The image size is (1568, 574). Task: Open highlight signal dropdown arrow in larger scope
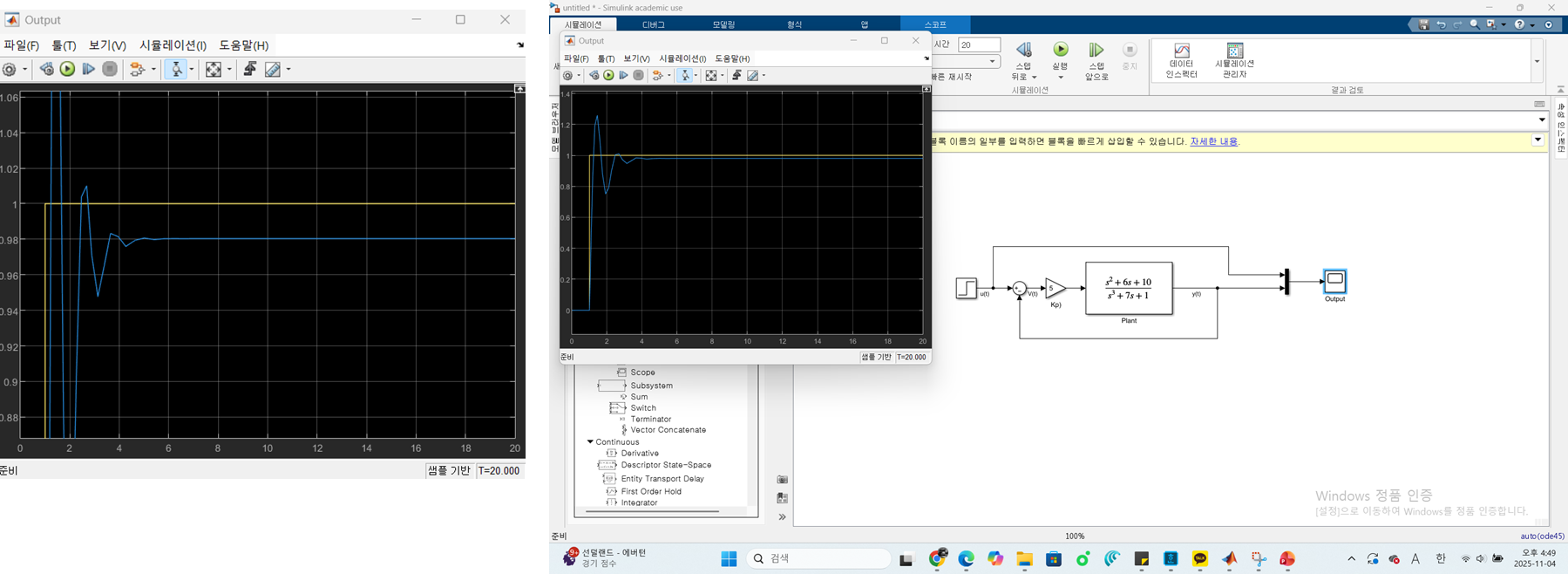pos(153,70)
